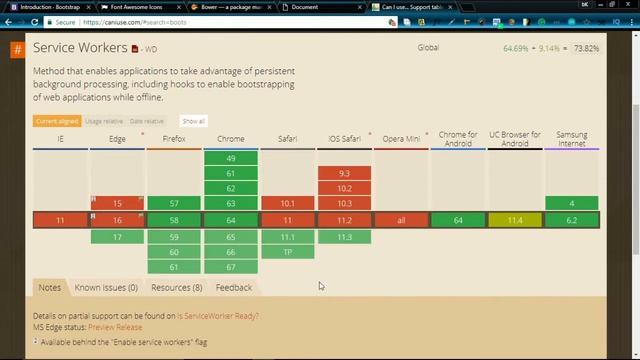
Task: Click the Samsung Internet 4 support cell
Action: click(x=572, y=203)
